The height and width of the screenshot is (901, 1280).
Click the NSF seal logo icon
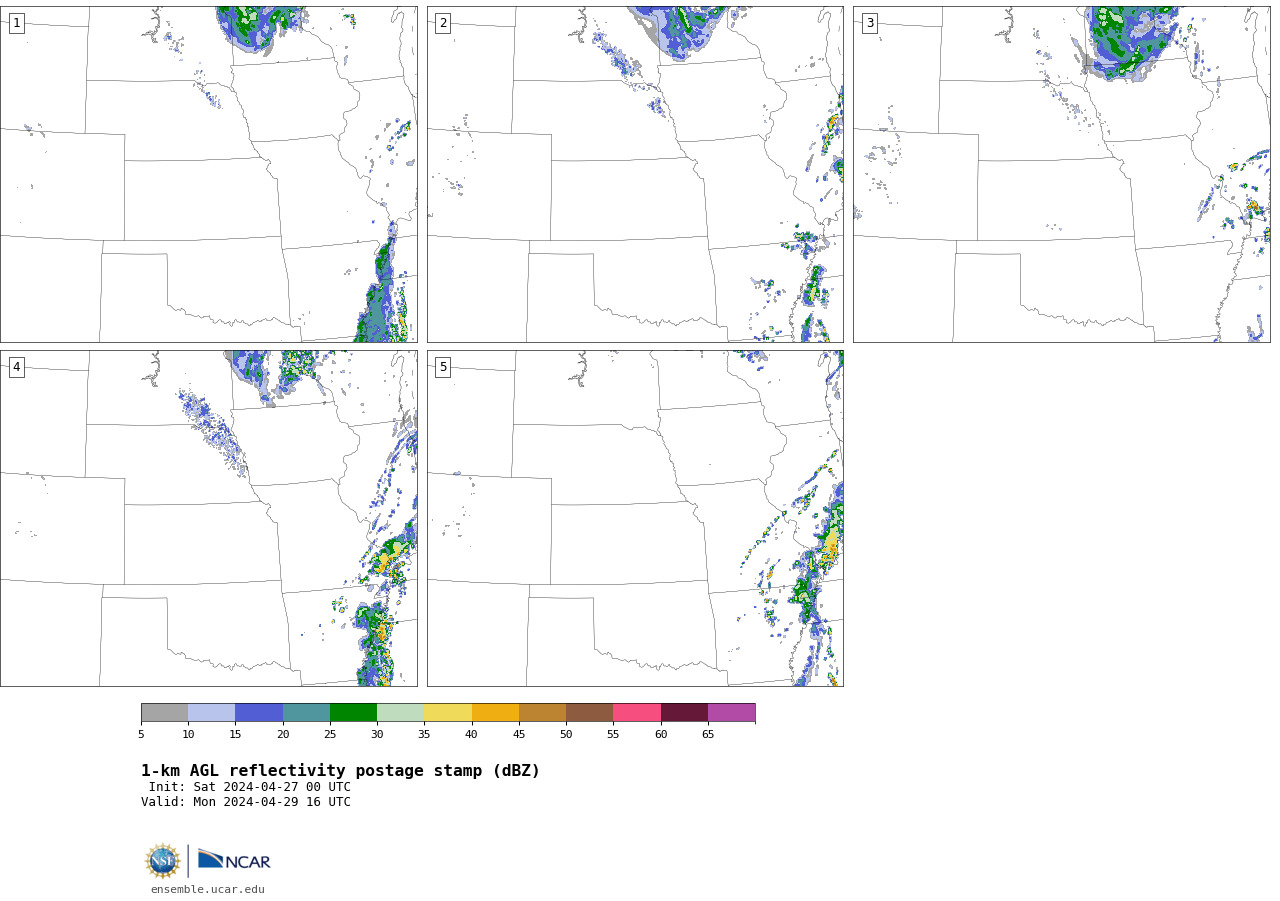pyautogui.click(x=163, y=861)
